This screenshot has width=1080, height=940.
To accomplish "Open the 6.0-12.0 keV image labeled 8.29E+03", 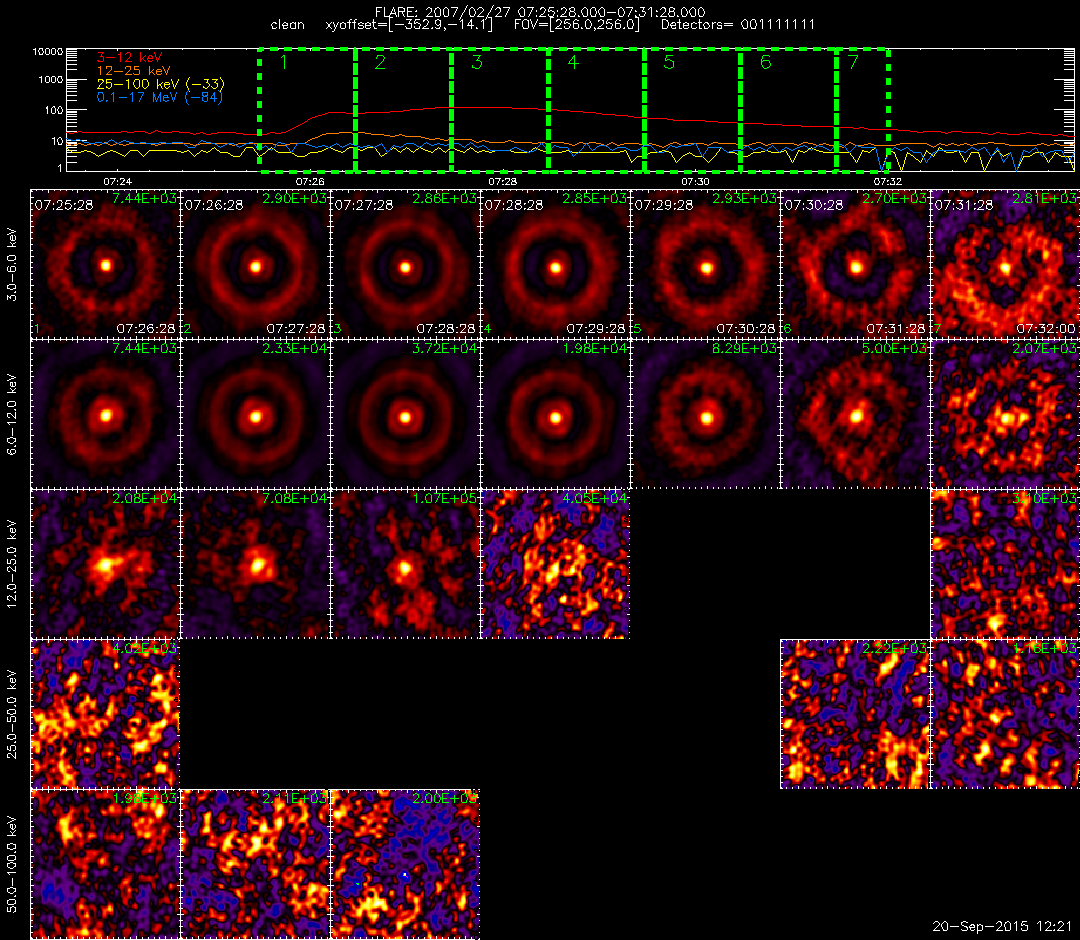I will point(705,414).
